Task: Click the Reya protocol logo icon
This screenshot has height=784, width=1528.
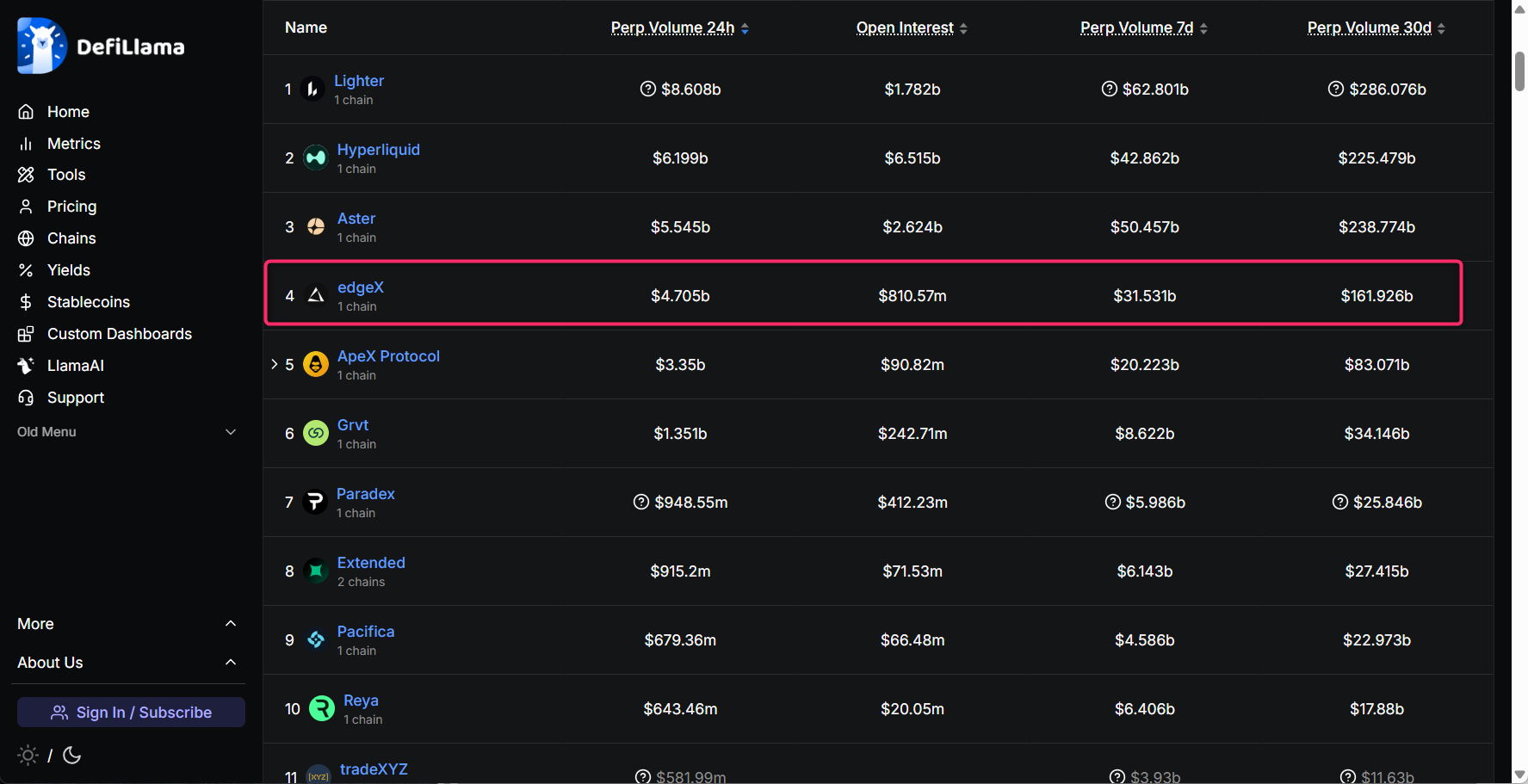Action: click(x=321, y=708)
